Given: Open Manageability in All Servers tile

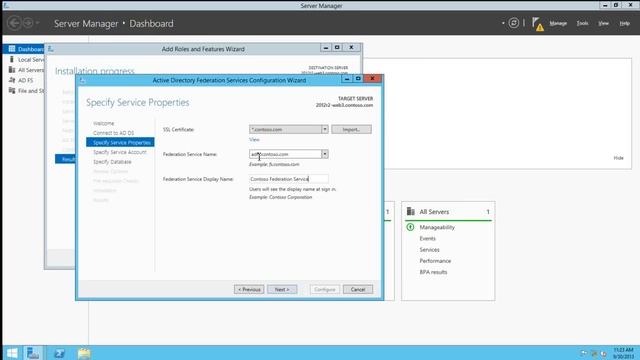Looking at the screenshot, I should tap(437, 227).
